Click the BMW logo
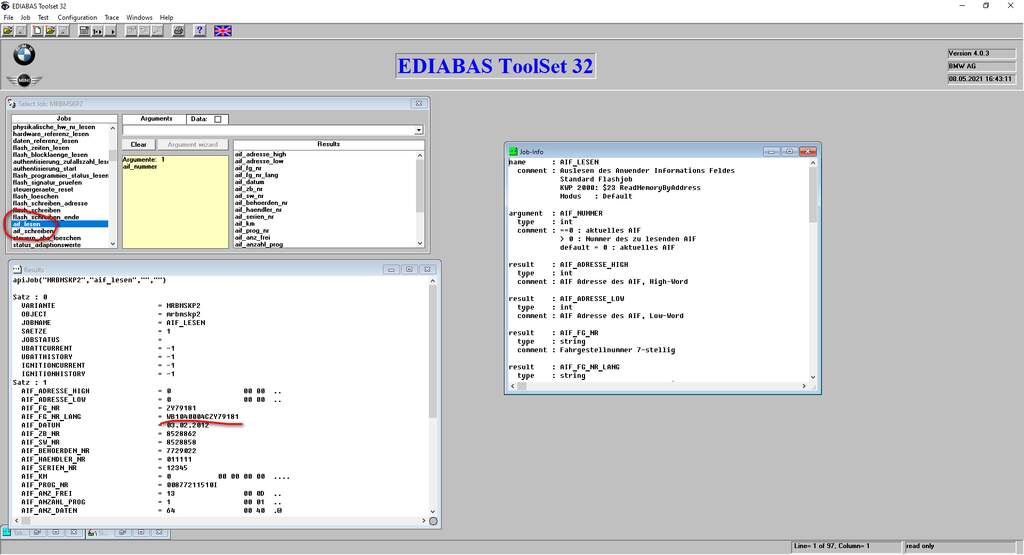The height and width of the screenshot is (555, 1024). coord(24,55)
